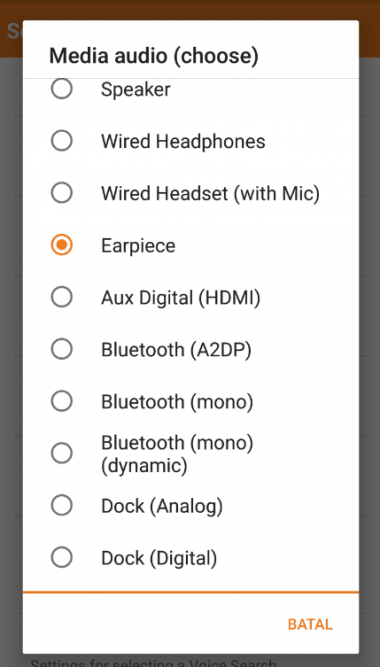Select Bluetooth (mono) (dynamic) radio button
Viewport: 380px width, 667px height.
[x=62, y=453]
